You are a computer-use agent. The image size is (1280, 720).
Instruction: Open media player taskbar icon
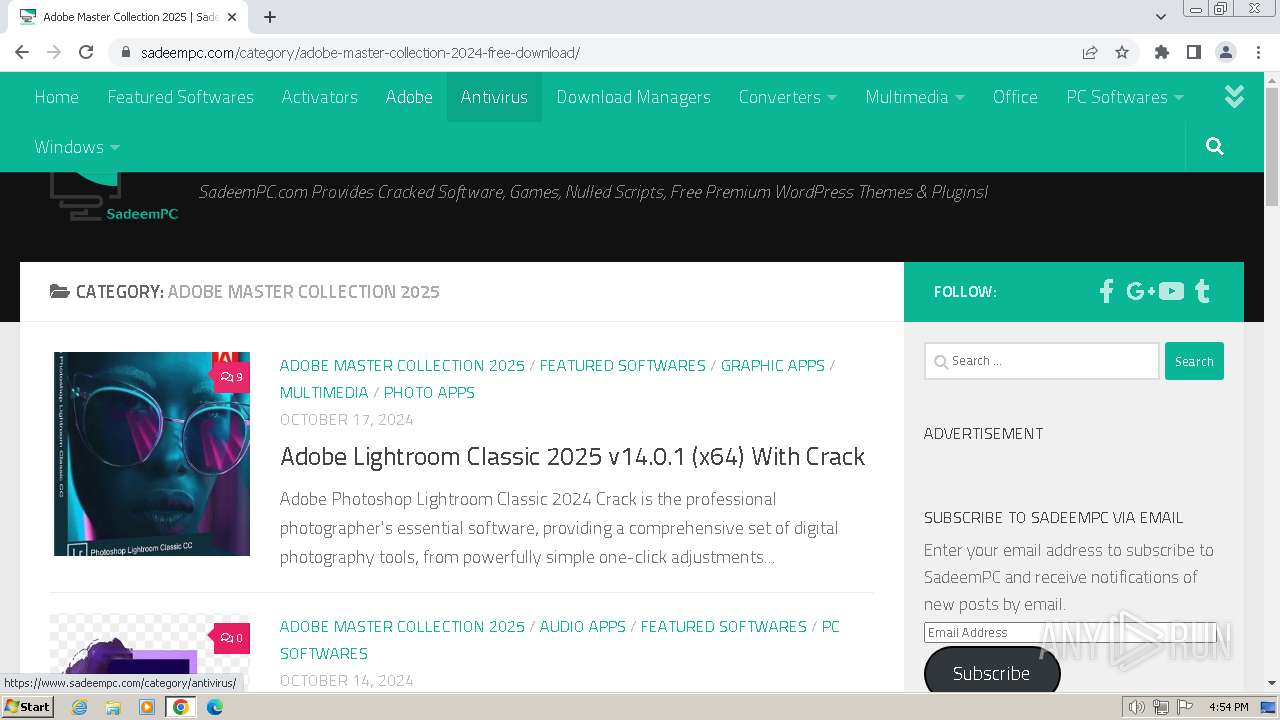click(147, 707)
